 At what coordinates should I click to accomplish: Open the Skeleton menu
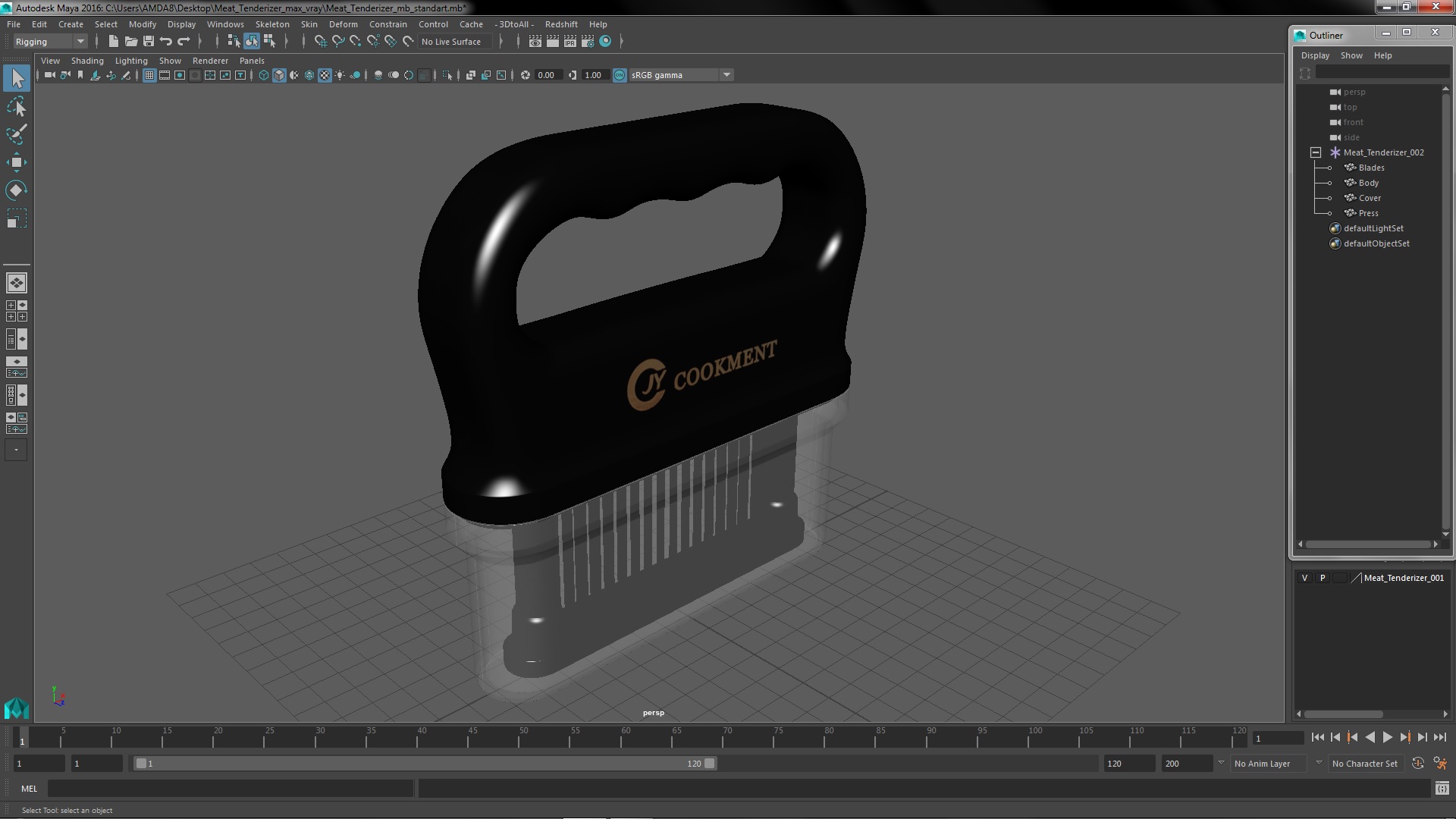[271, 24]
